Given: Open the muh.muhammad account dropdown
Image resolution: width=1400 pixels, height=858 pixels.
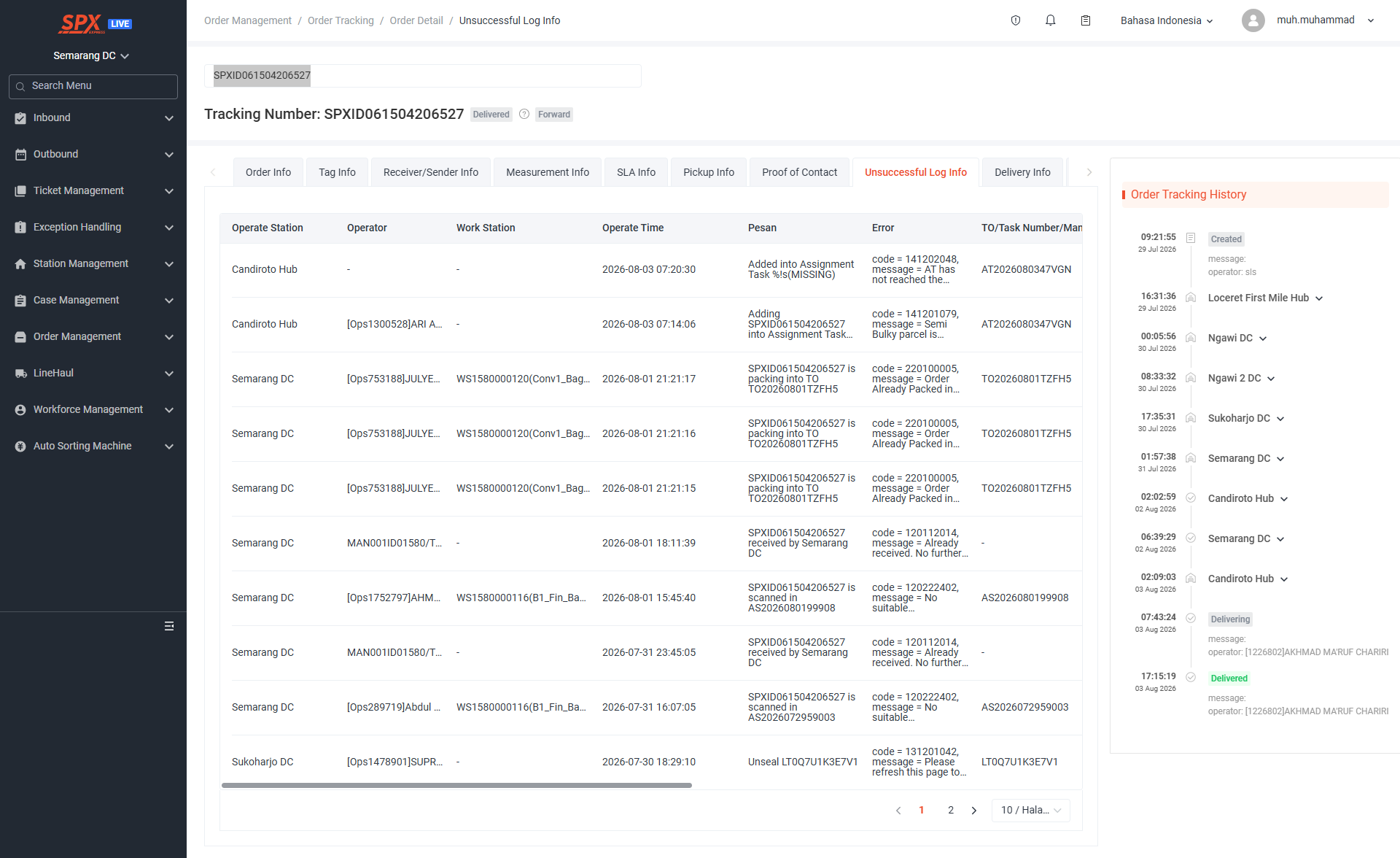Looking at the screenshot, I should [1325, 20].
